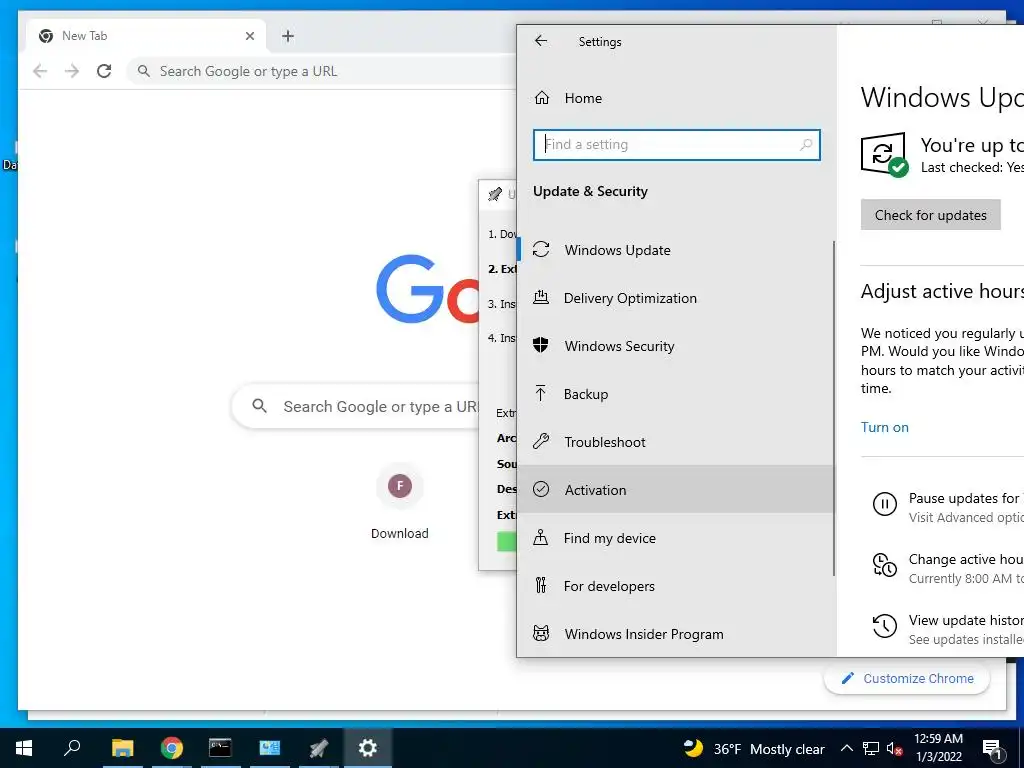
Task: Expand hidden system tray icons
Action: click(846, 748)
